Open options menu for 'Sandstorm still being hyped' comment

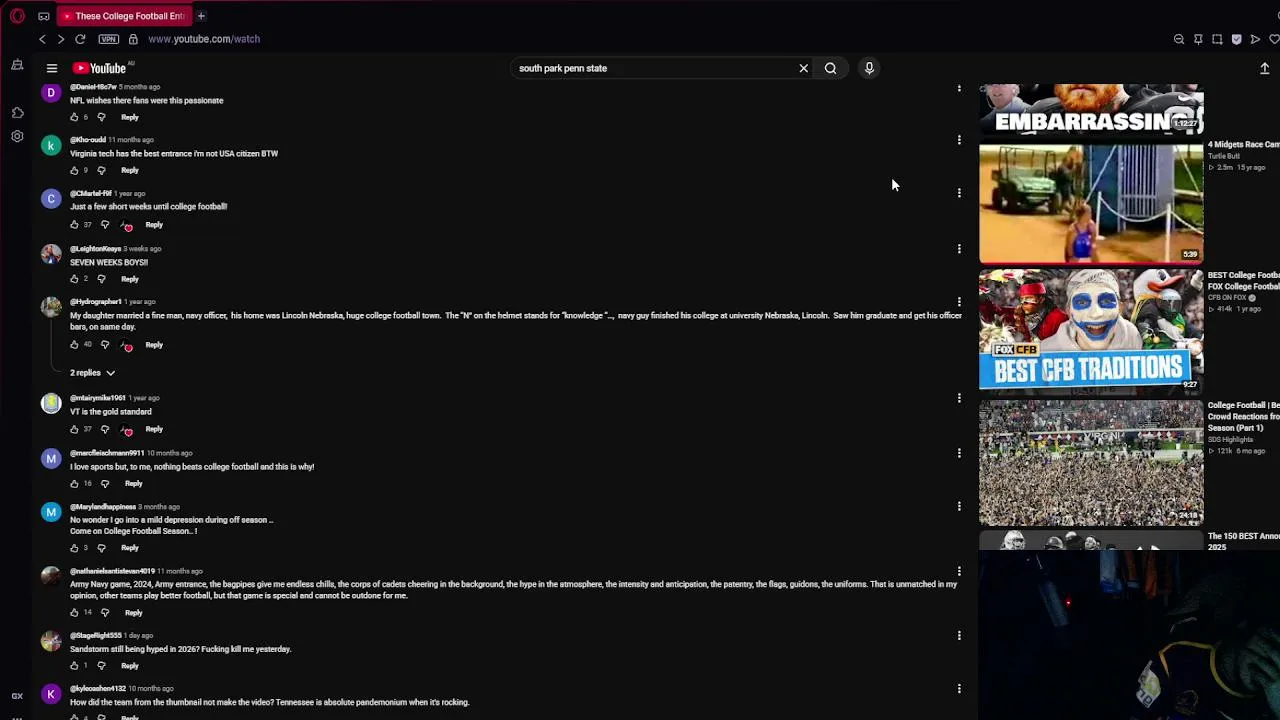tap(959, 636)
